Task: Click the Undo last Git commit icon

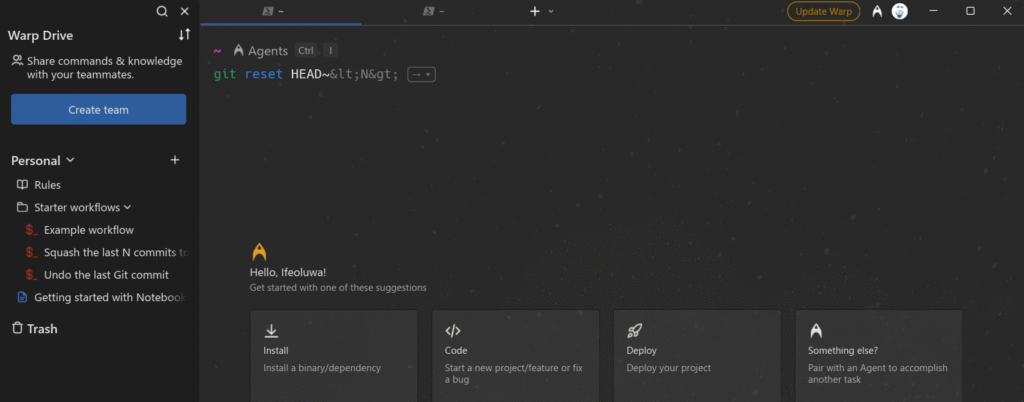Action: 32,275
